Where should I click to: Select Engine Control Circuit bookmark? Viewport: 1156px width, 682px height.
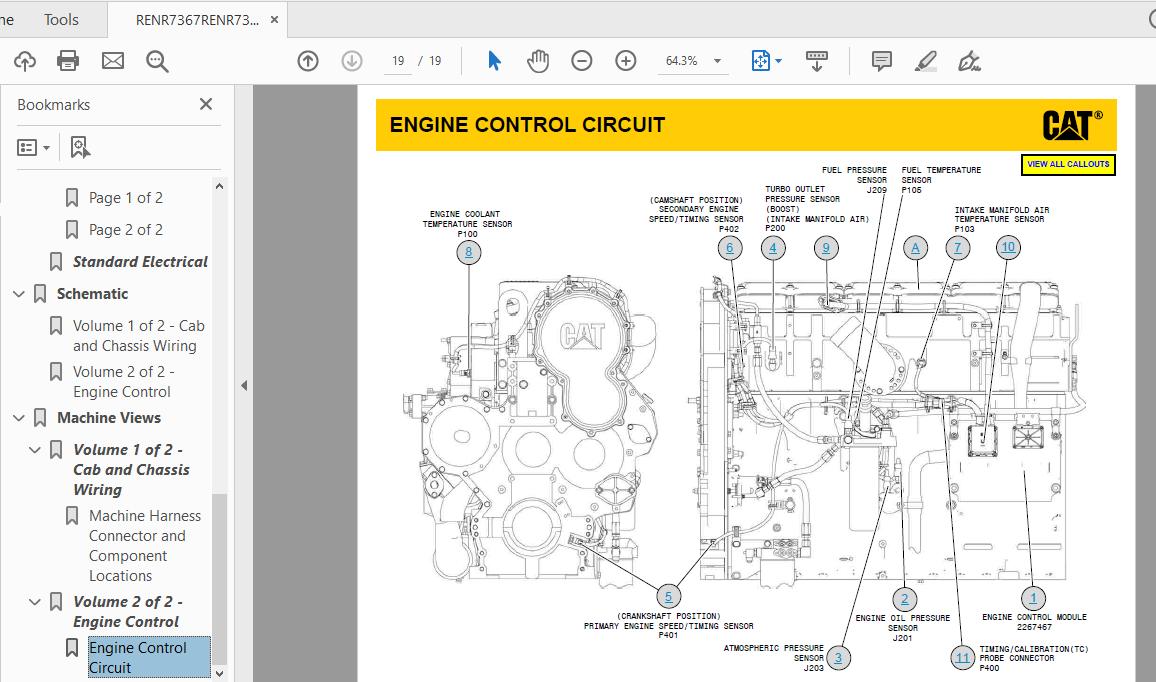(148, 657)
